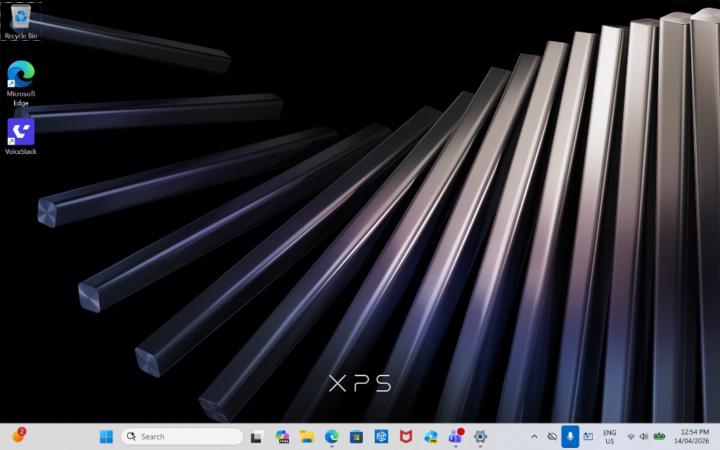Expand the hidden system tray icons
The image size is (720, 450).
(534, 437)
